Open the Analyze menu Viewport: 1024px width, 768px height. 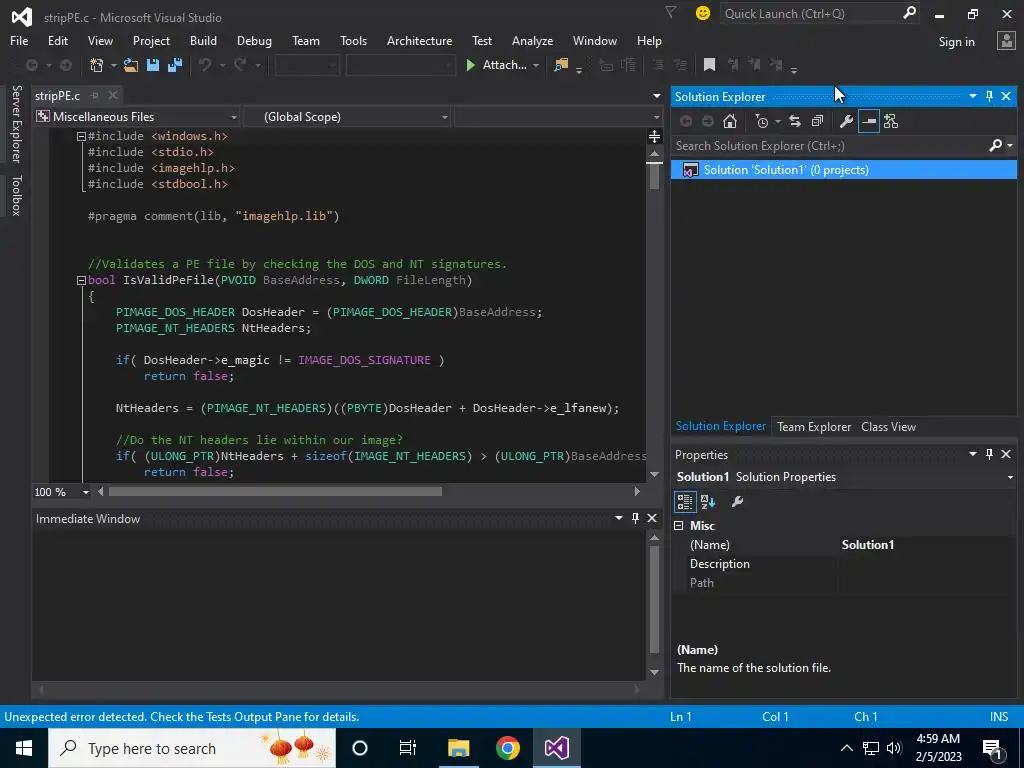point(532,40)
